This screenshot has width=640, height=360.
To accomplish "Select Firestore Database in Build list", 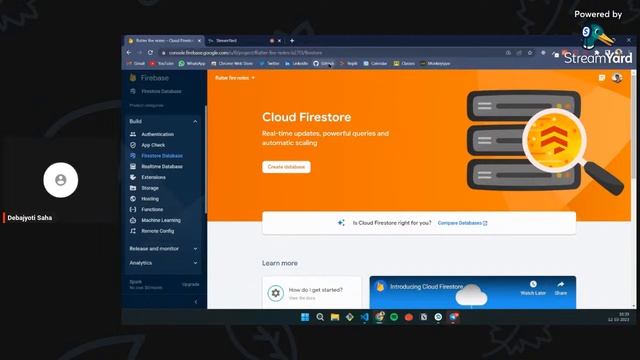I will (x=162, y=156).
